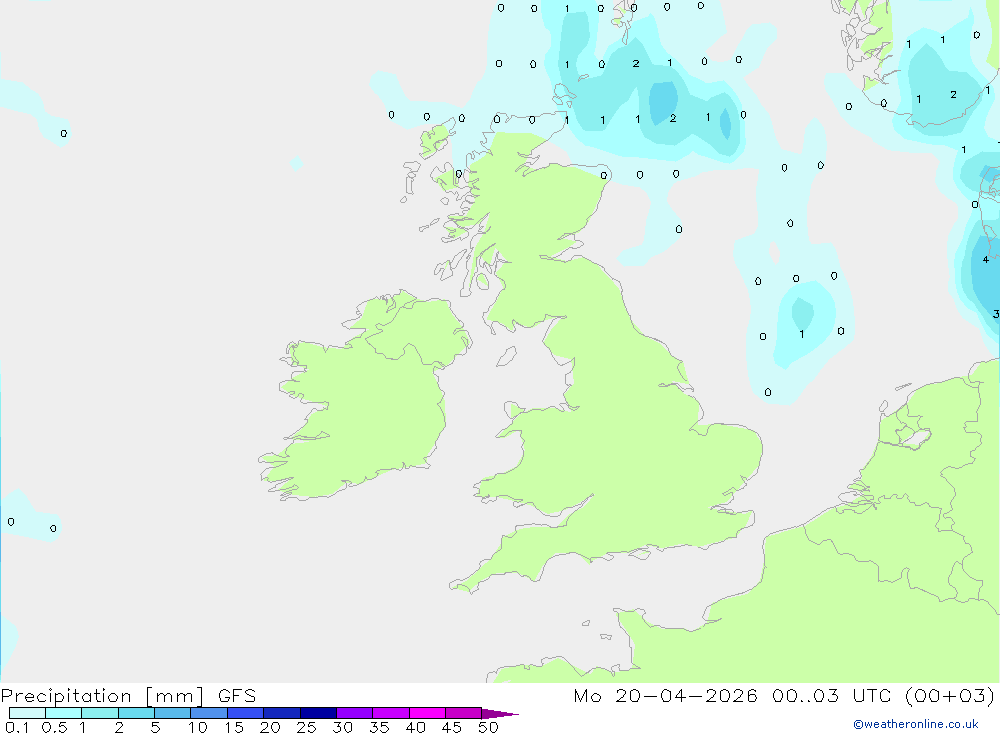Click the 1–2 mm legend color swatch
This screenshot has width=1000, height=733.
pyautogui.click(x=100, y=713)
